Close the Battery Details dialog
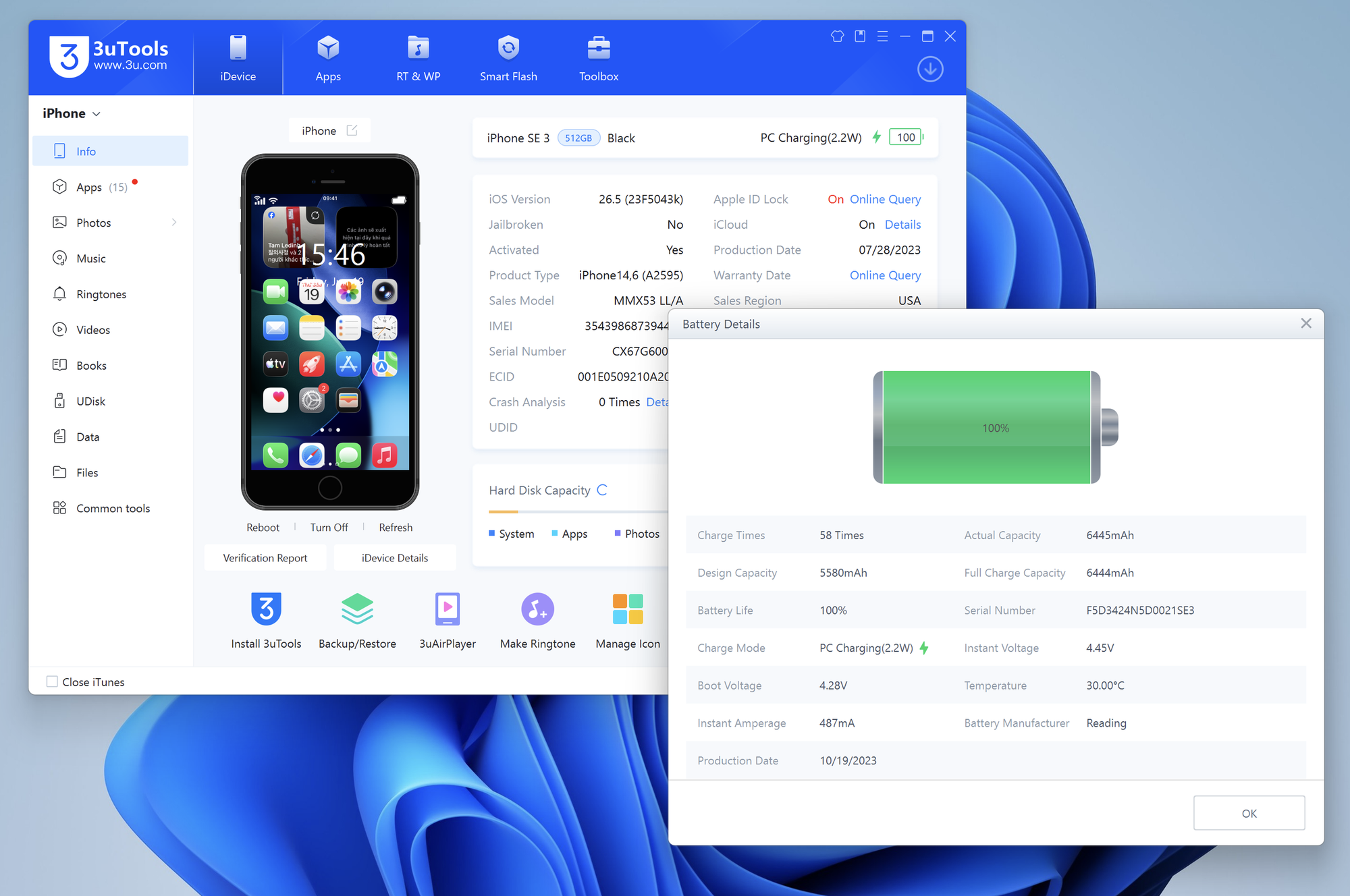 (1306, 323)
